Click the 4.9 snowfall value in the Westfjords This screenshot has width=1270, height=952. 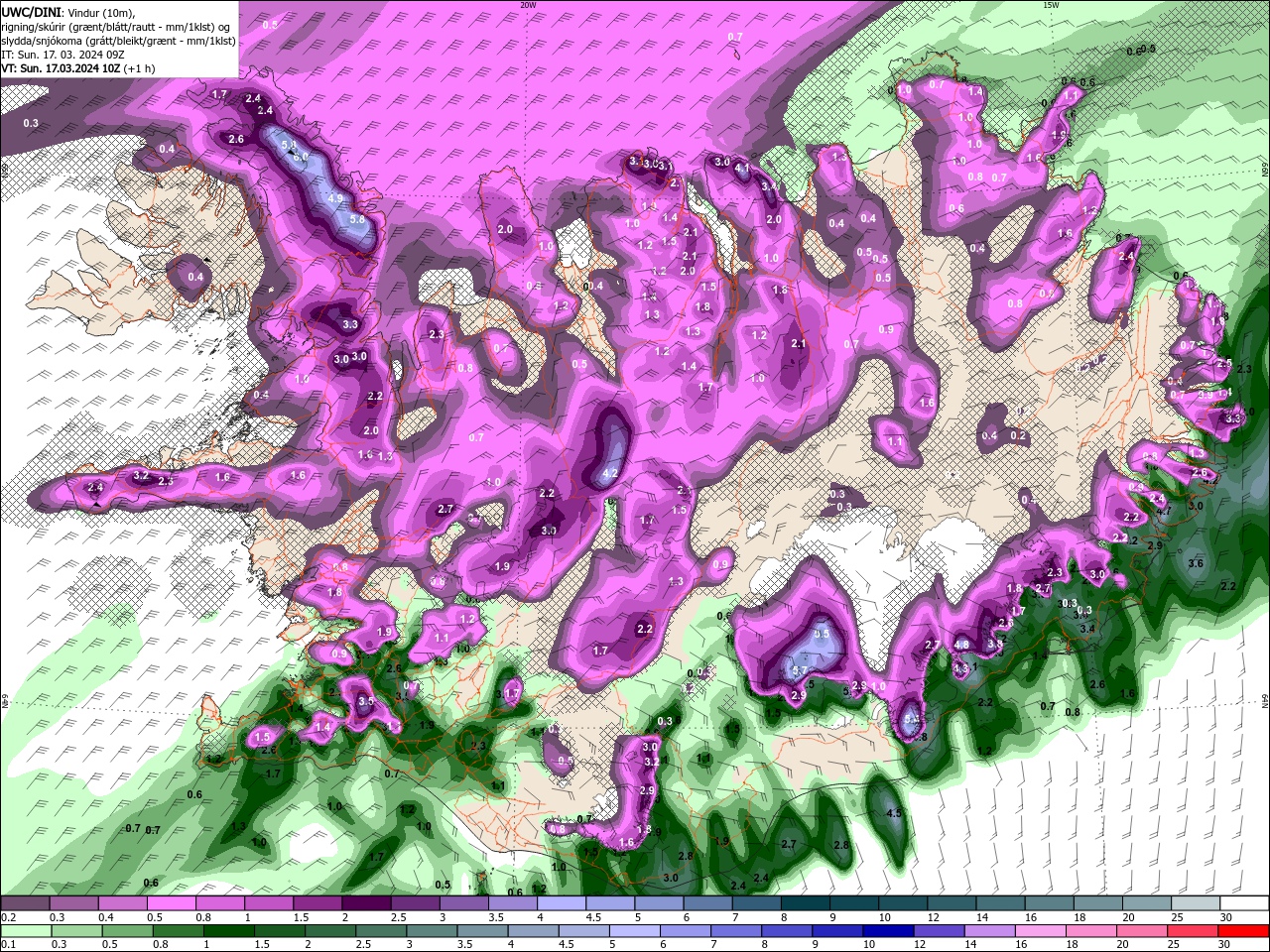pyautogui.click(x=335, y=198)
